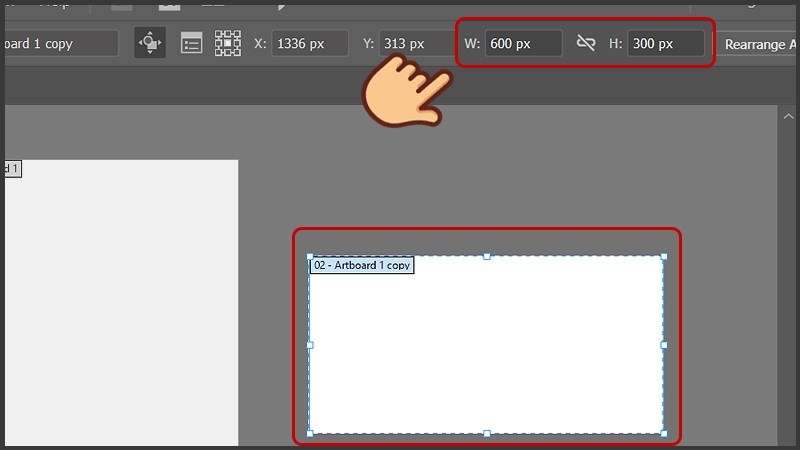Image resolution: width=800 pixels, height=450 pixels.
Task: Click the bottom-center artboard resize handle
Action: pyautogui.click(x=487, y=433)
